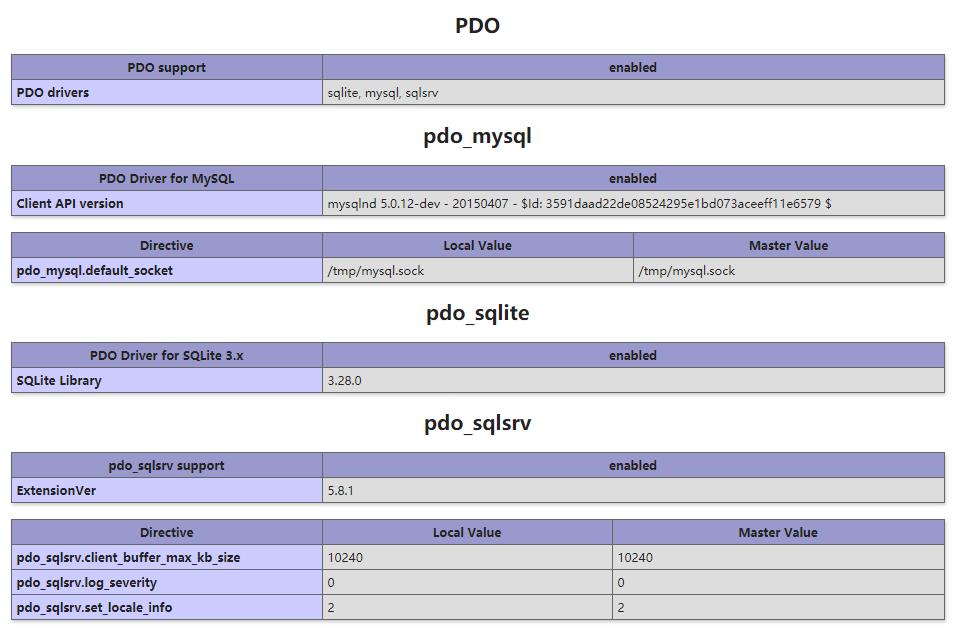Viewport: 965px width, 634px height.
Task: Select the pdo_sqlsrv module heading
Action: coord(477,423)
